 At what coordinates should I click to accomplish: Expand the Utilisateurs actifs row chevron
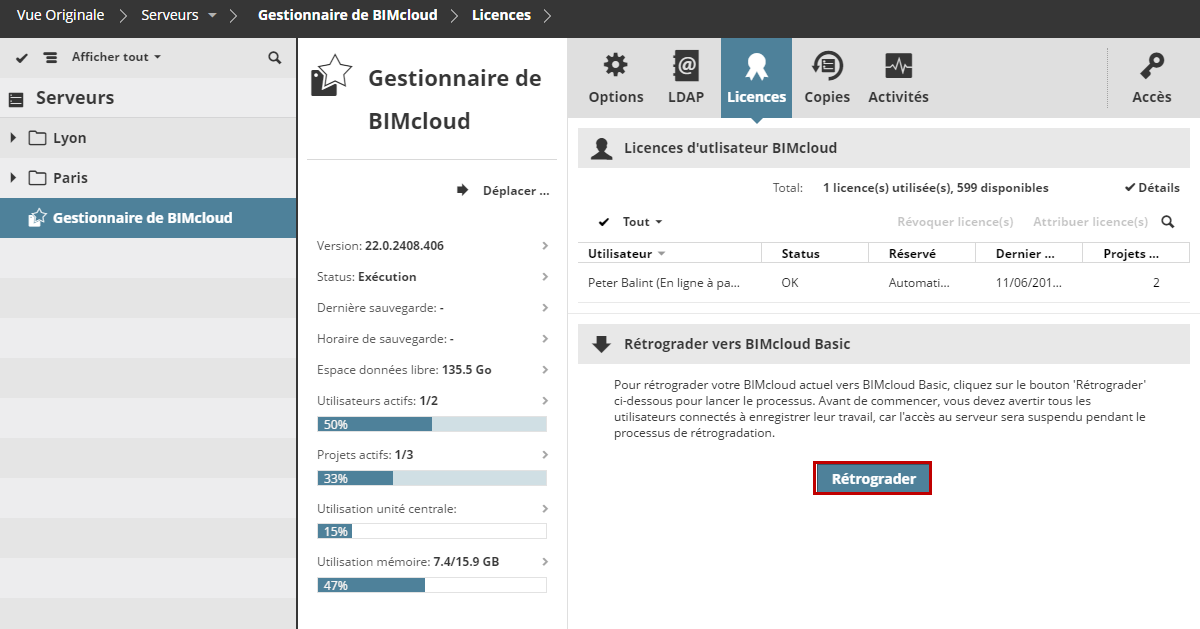[x=545, y=400]
